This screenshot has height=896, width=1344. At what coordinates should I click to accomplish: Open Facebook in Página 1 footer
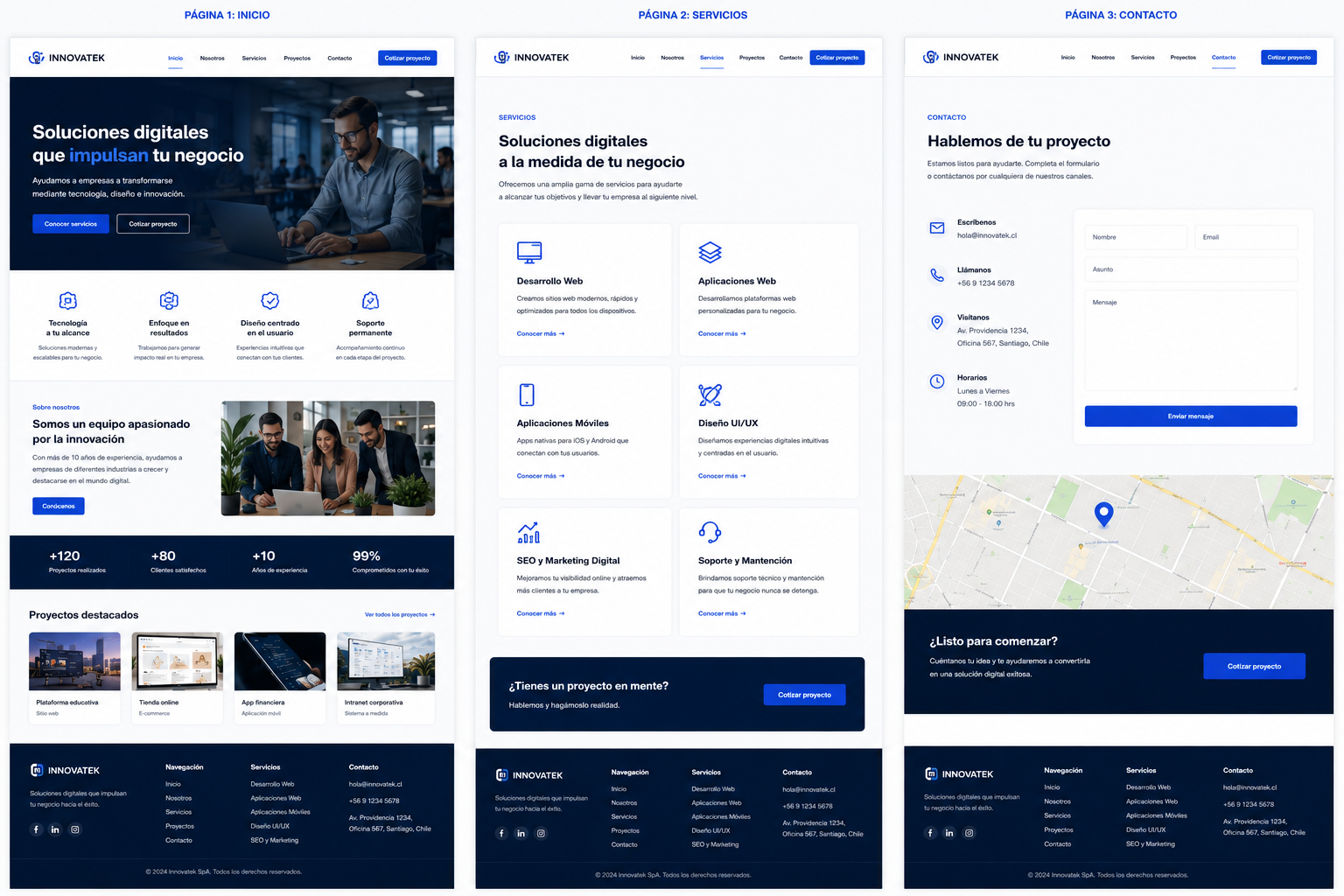tap(36, 829)
